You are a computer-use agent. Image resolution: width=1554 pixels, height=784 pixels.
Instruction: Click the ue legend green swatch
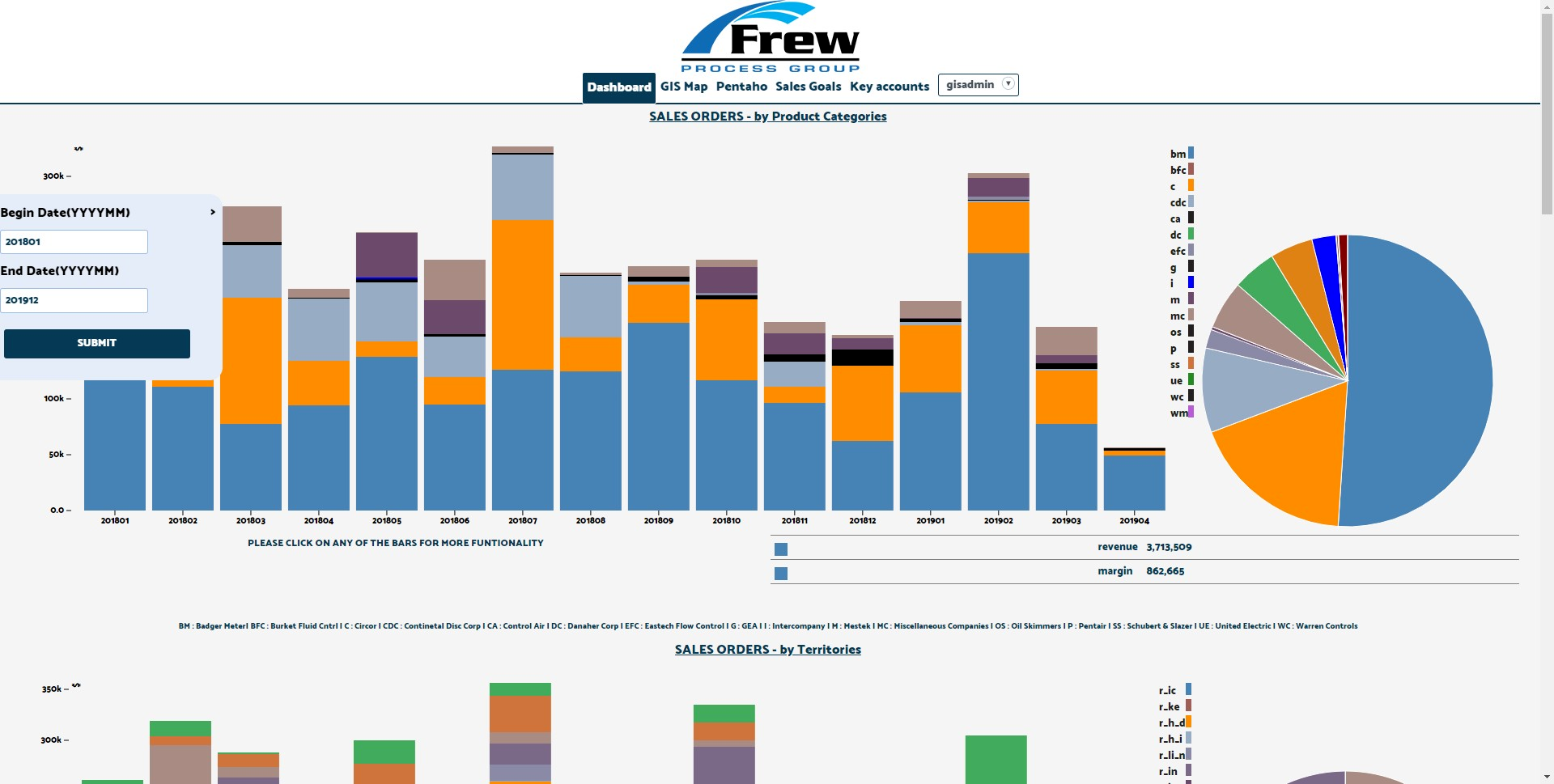1191,379
